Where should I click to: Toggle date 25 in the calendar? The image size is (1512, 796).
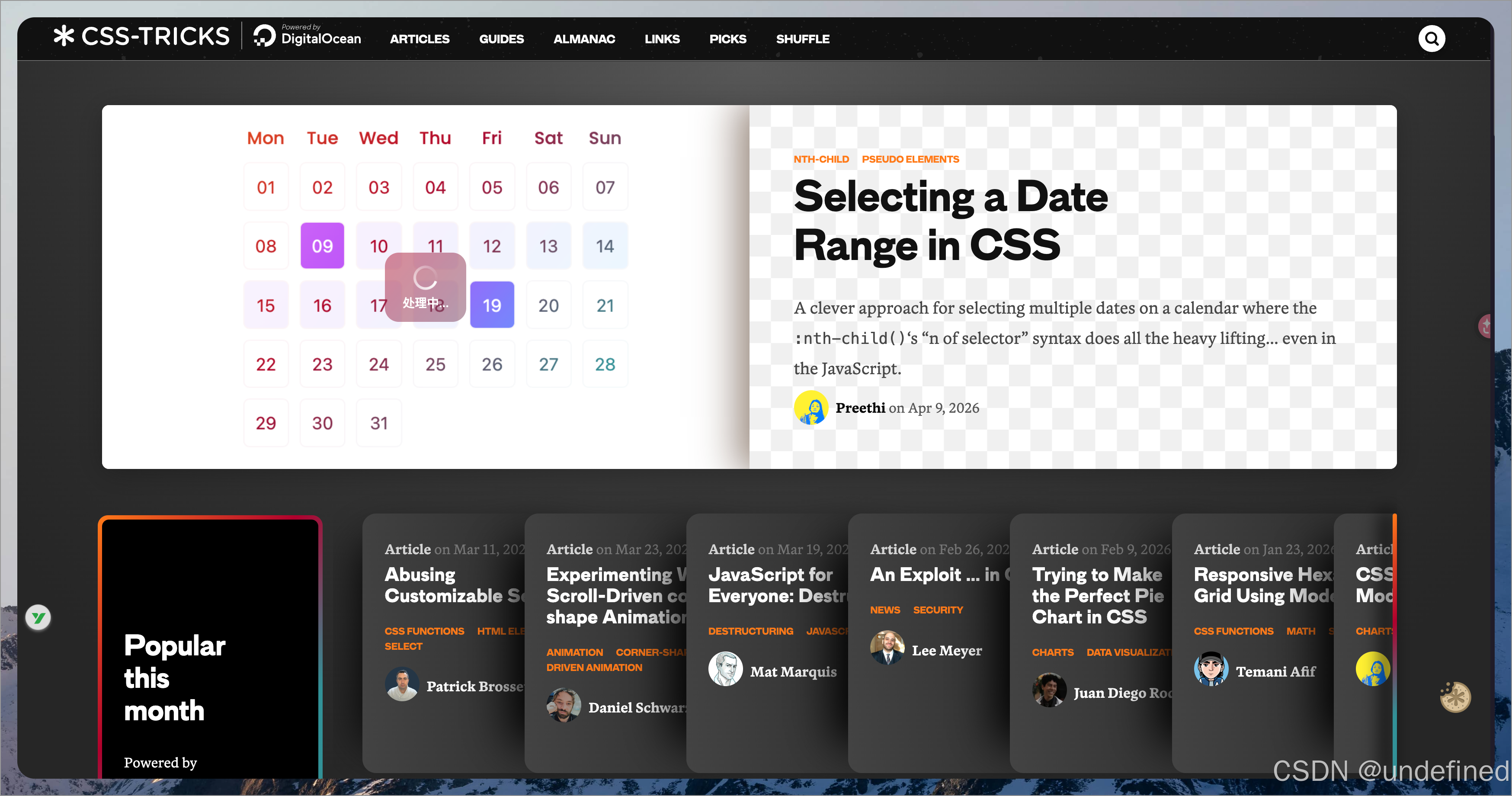435,364
